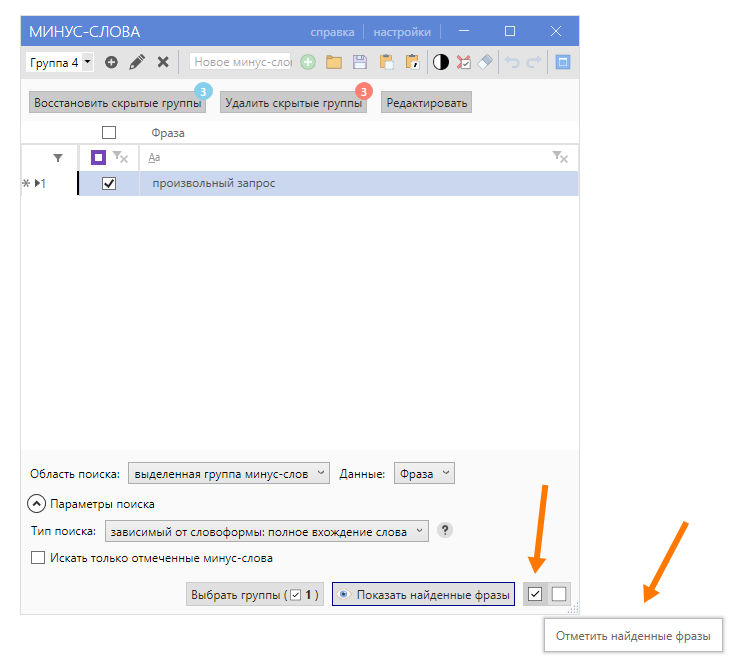The width and height of the screenshot is (747, 664).
Task: Click the Фраза column header
Action: 168,133
